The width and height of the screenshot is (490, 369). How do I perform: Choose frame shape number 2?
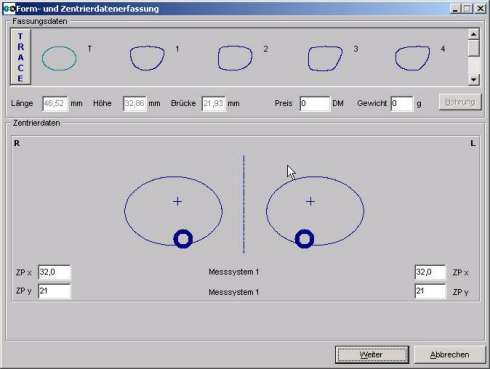[235, 58]
